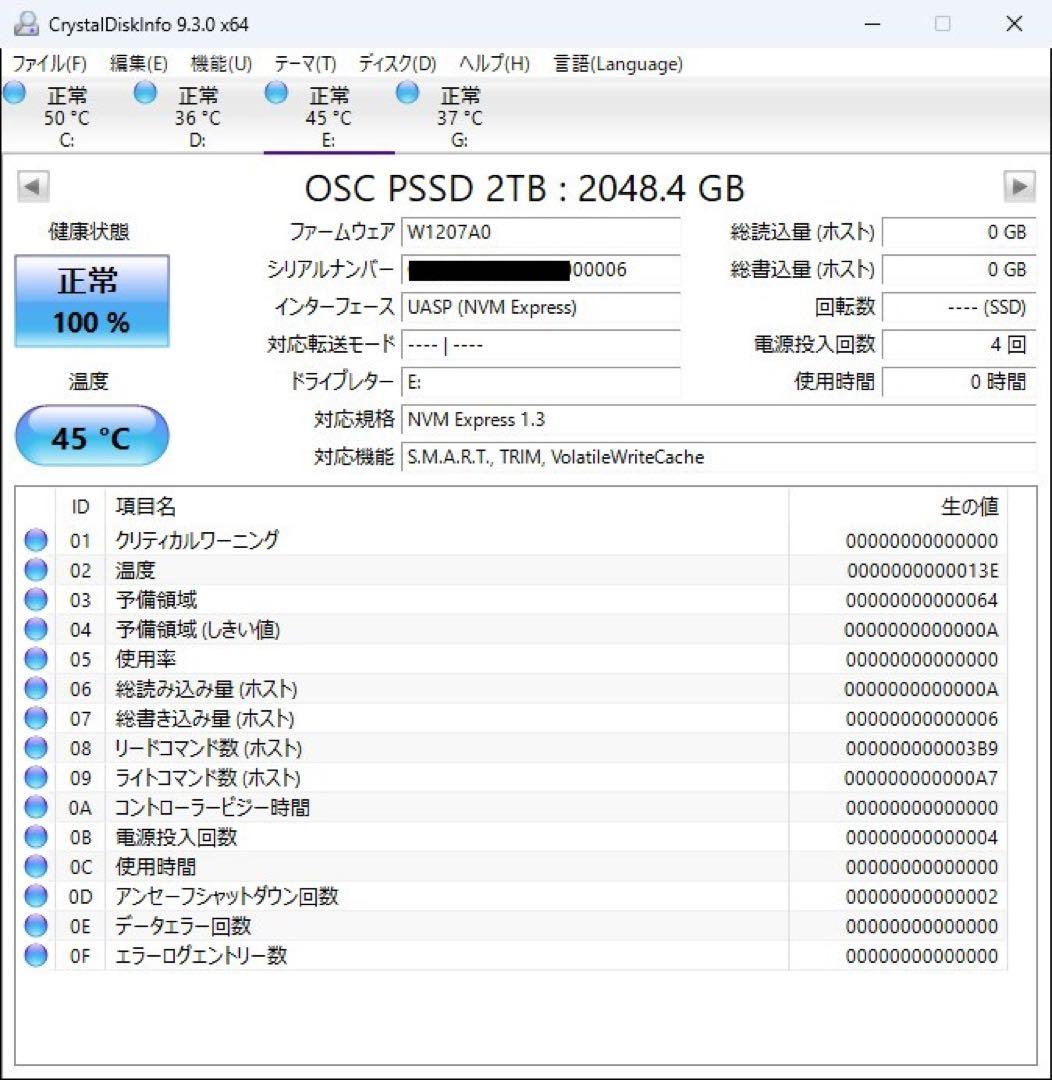Viewport: 1052px width, 1080px height.
Task: Click status orb for リードコマンド数 row
Action: pyautogui.click(x=36, y=748)
